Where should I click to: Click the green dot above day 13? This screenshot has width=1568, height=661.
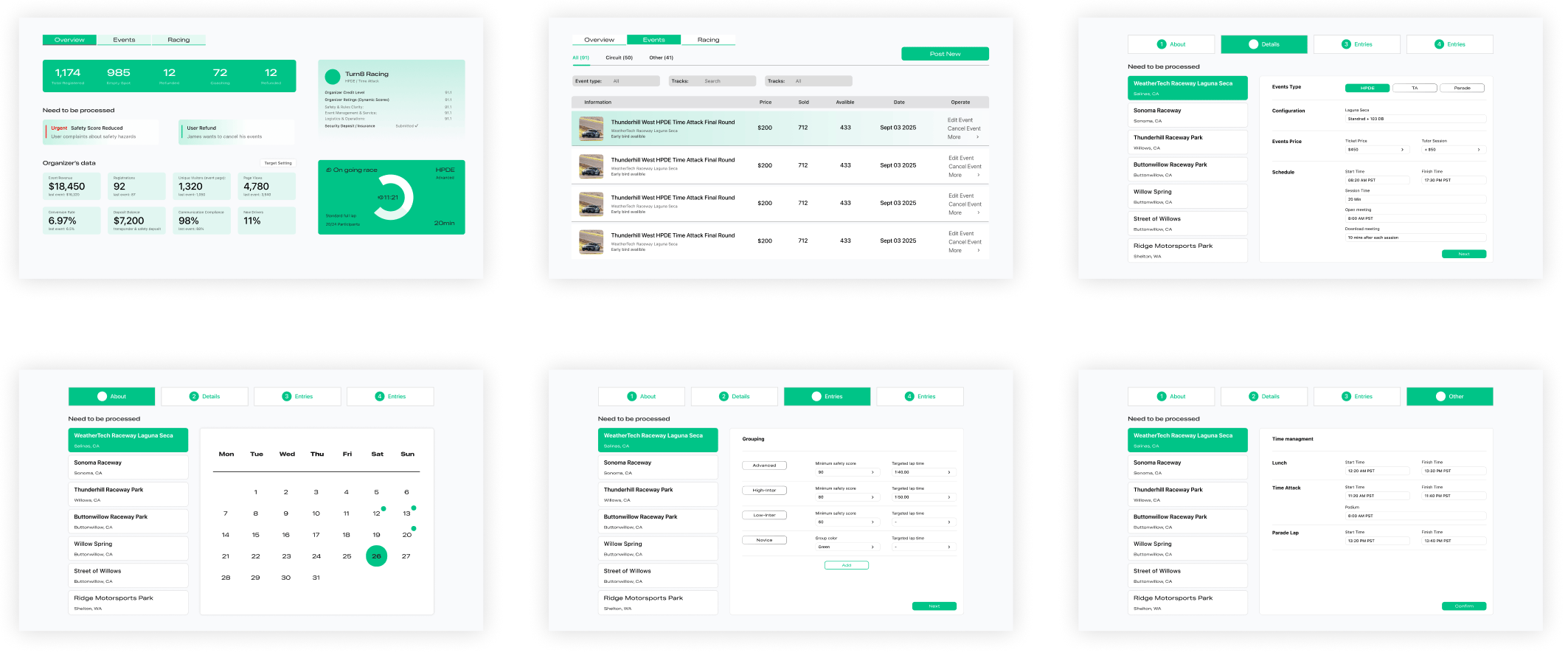(x=414, y=508)
